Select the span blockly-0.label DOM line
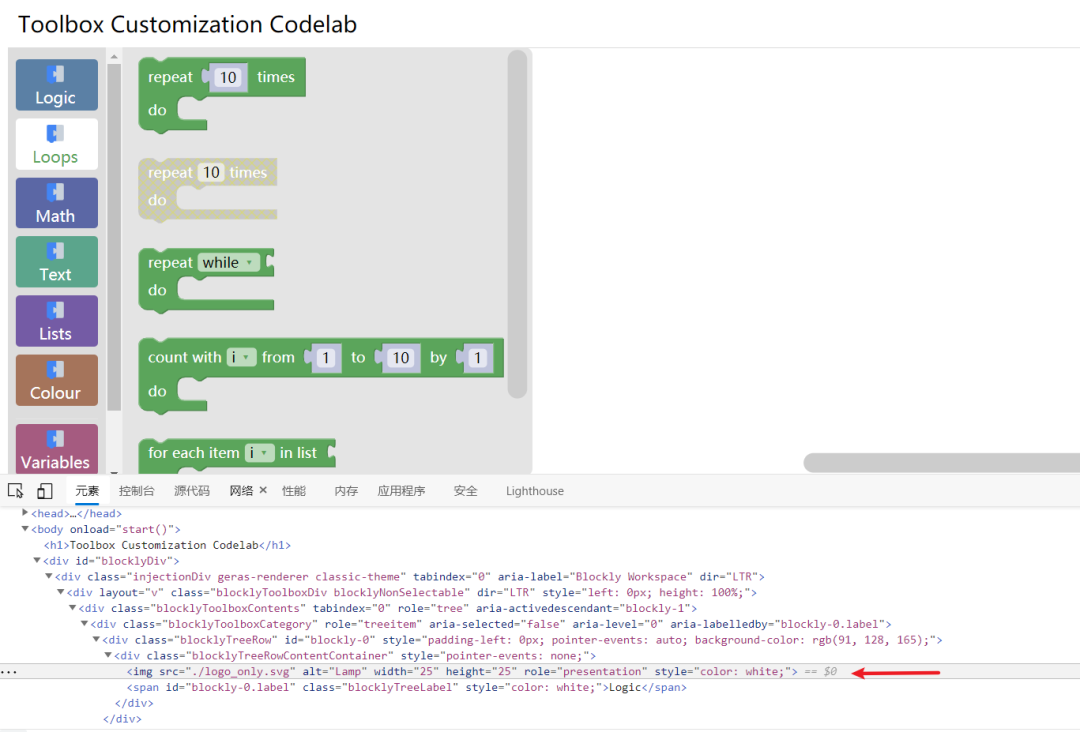 [406, 687]
